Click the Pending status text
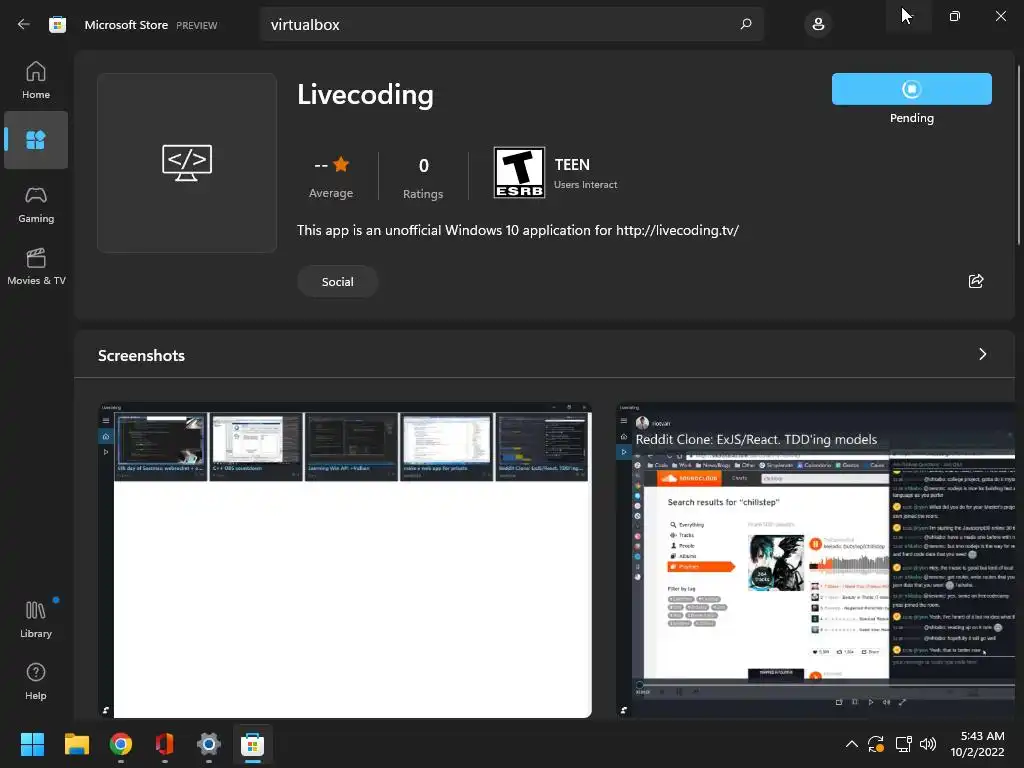The height and width of the screenshot is (768, 1024). (x=912, y=118)
